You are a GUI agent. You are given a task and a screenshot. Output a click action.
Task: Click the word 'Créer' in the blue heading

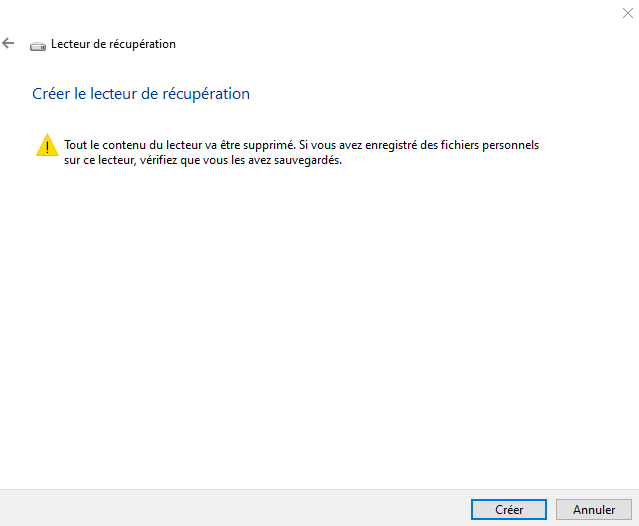pos(51,94)
